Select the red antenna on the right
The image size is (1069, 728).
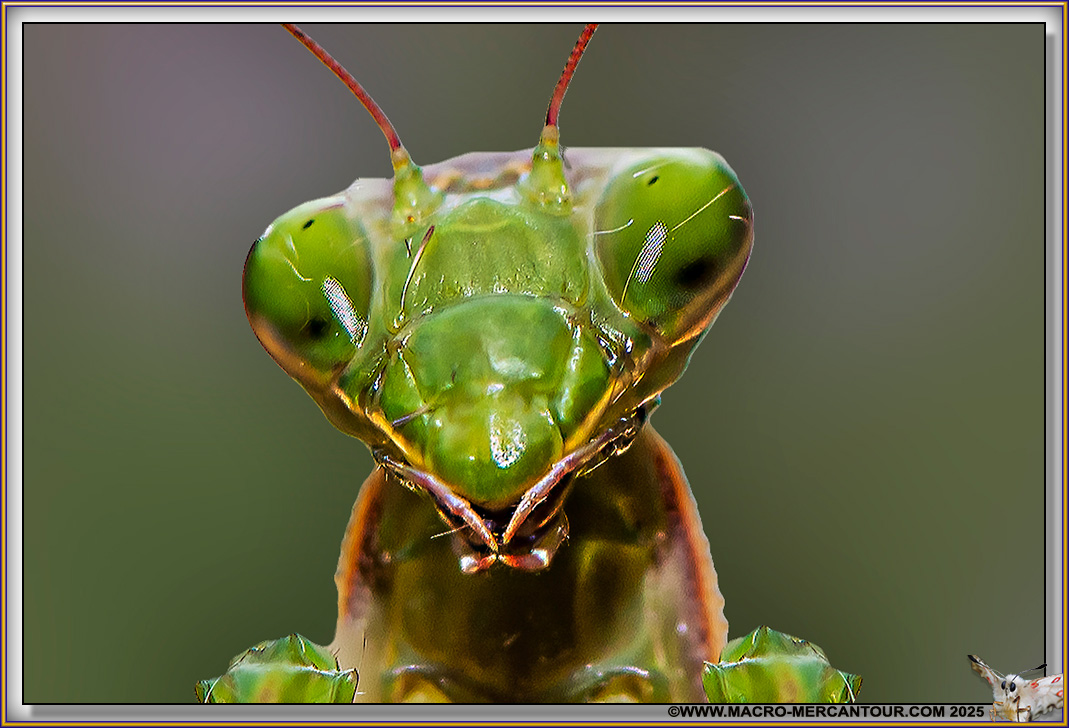pyautogui.click(x=570, y=72)
